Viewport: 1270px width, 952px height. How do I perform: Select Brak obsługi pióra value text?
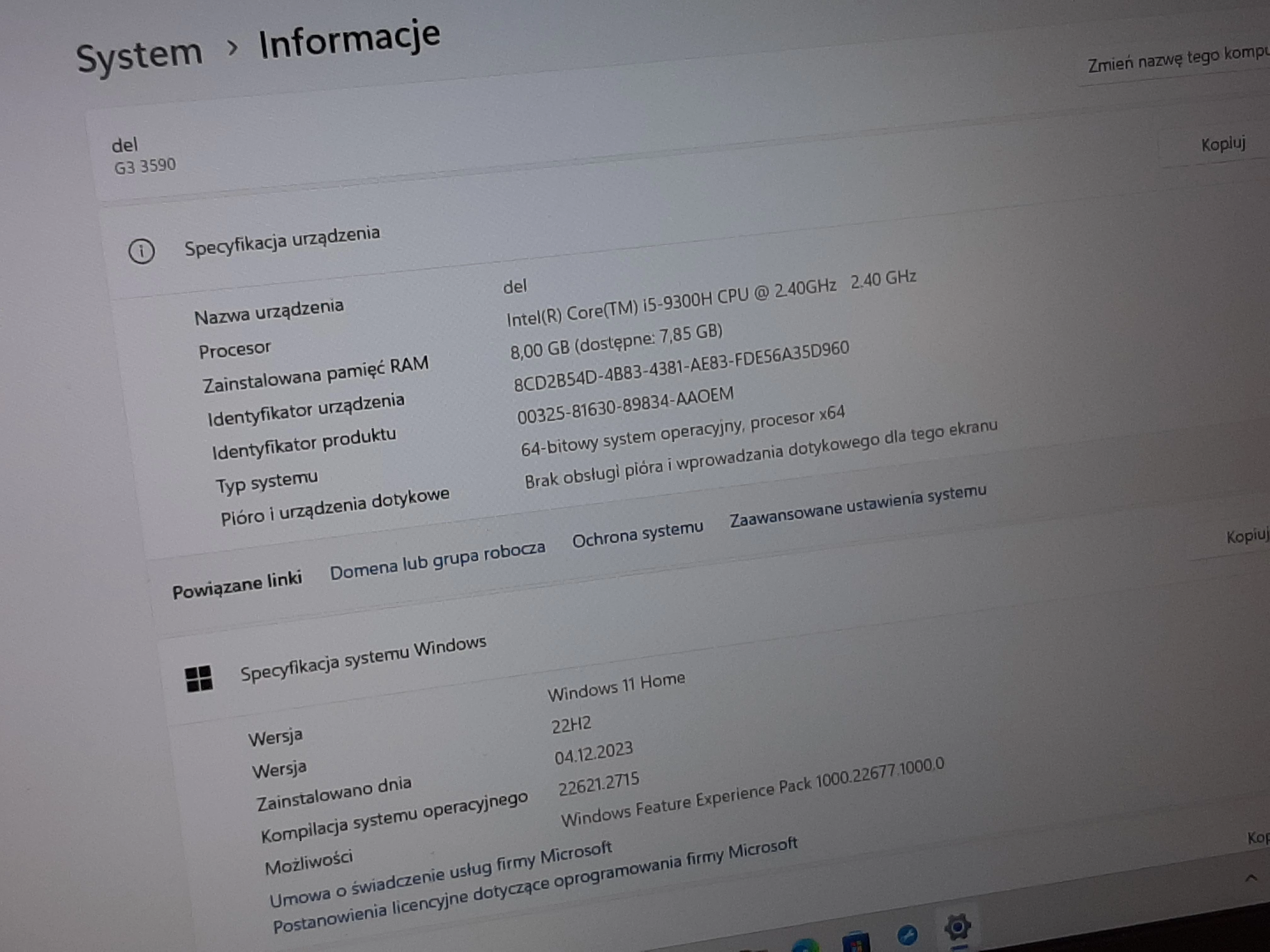click(x=761, y=455)
